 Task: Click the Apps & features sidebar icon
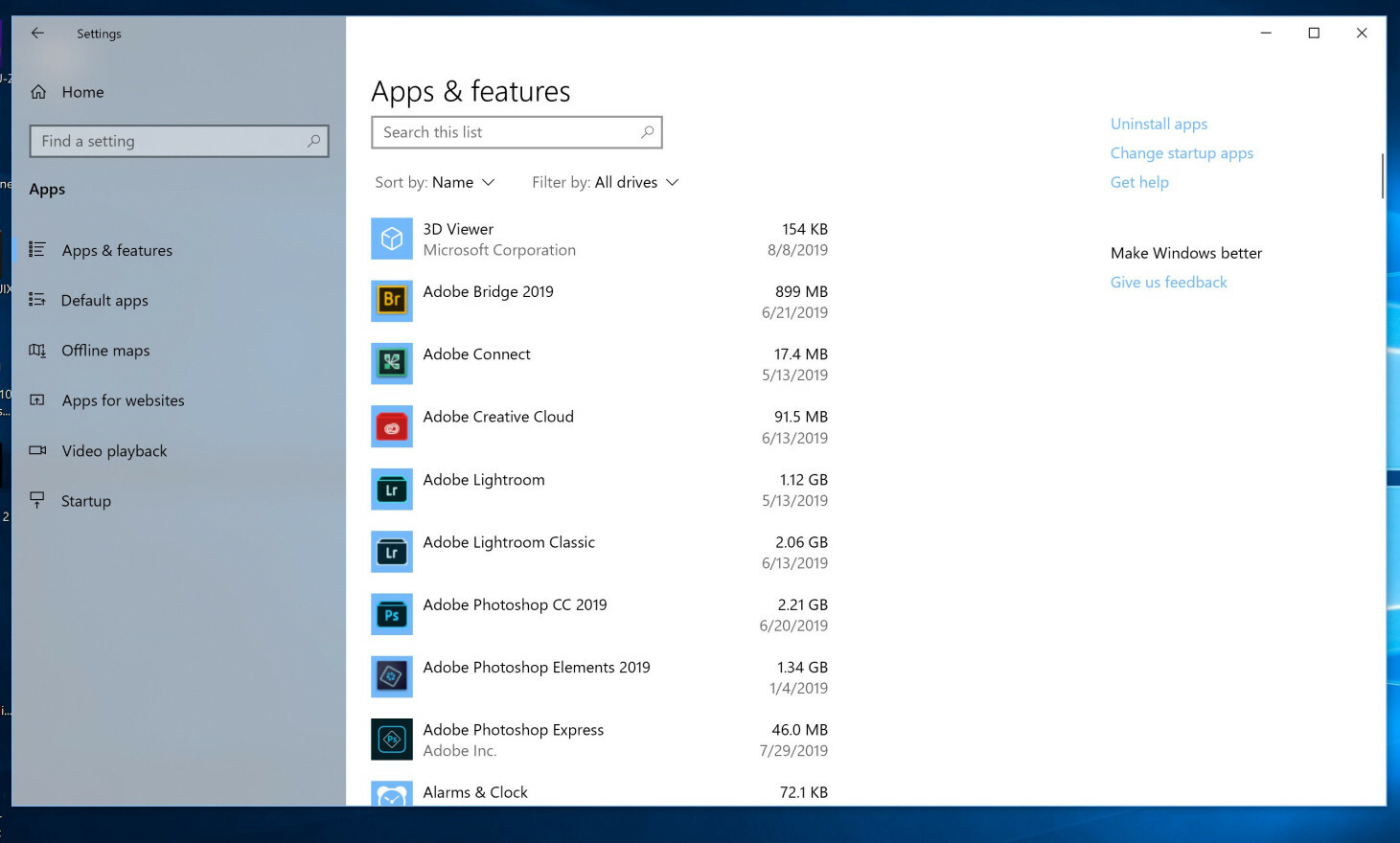(37, 250)
